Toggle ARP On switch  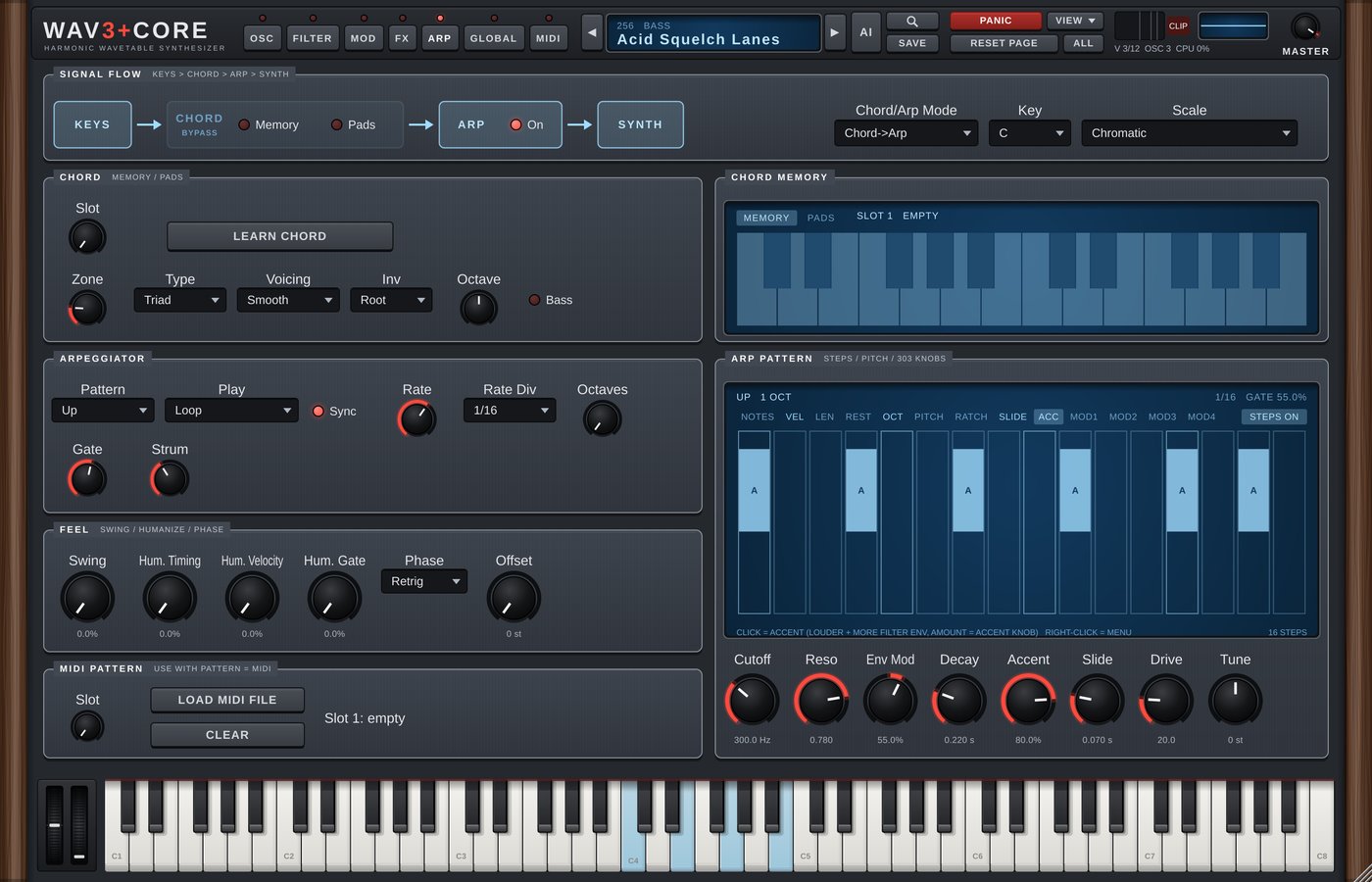526,124
